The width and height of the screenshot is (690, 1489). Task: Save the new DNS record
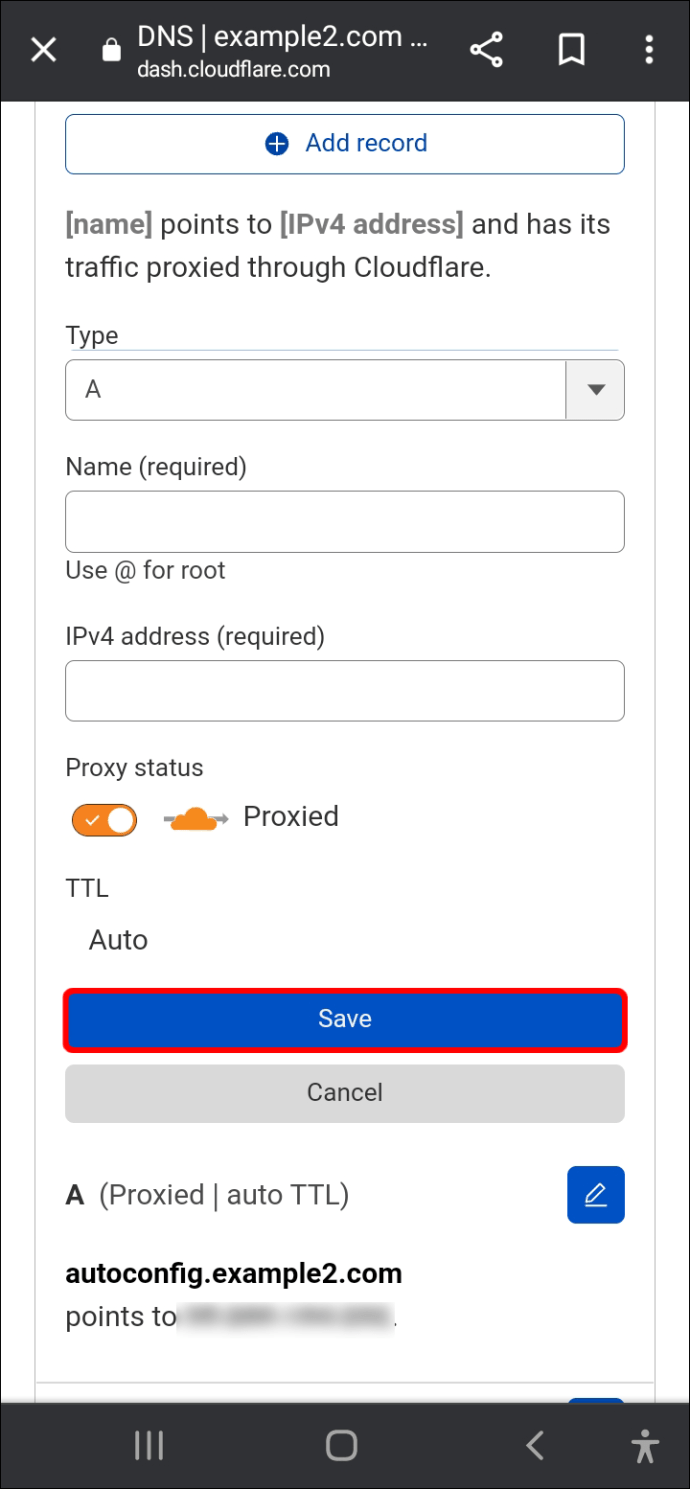click(345, 1019)
